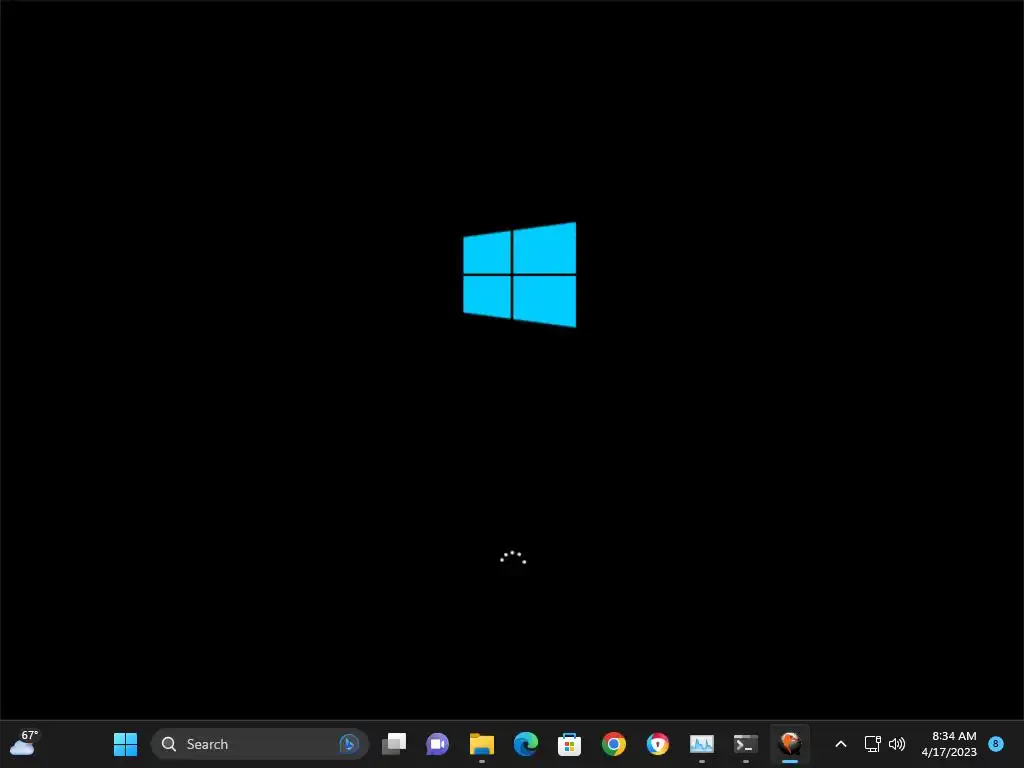Open the Windows Start menu
Image resolution: width=1024 pixels, height=768 pixels.
125,744
